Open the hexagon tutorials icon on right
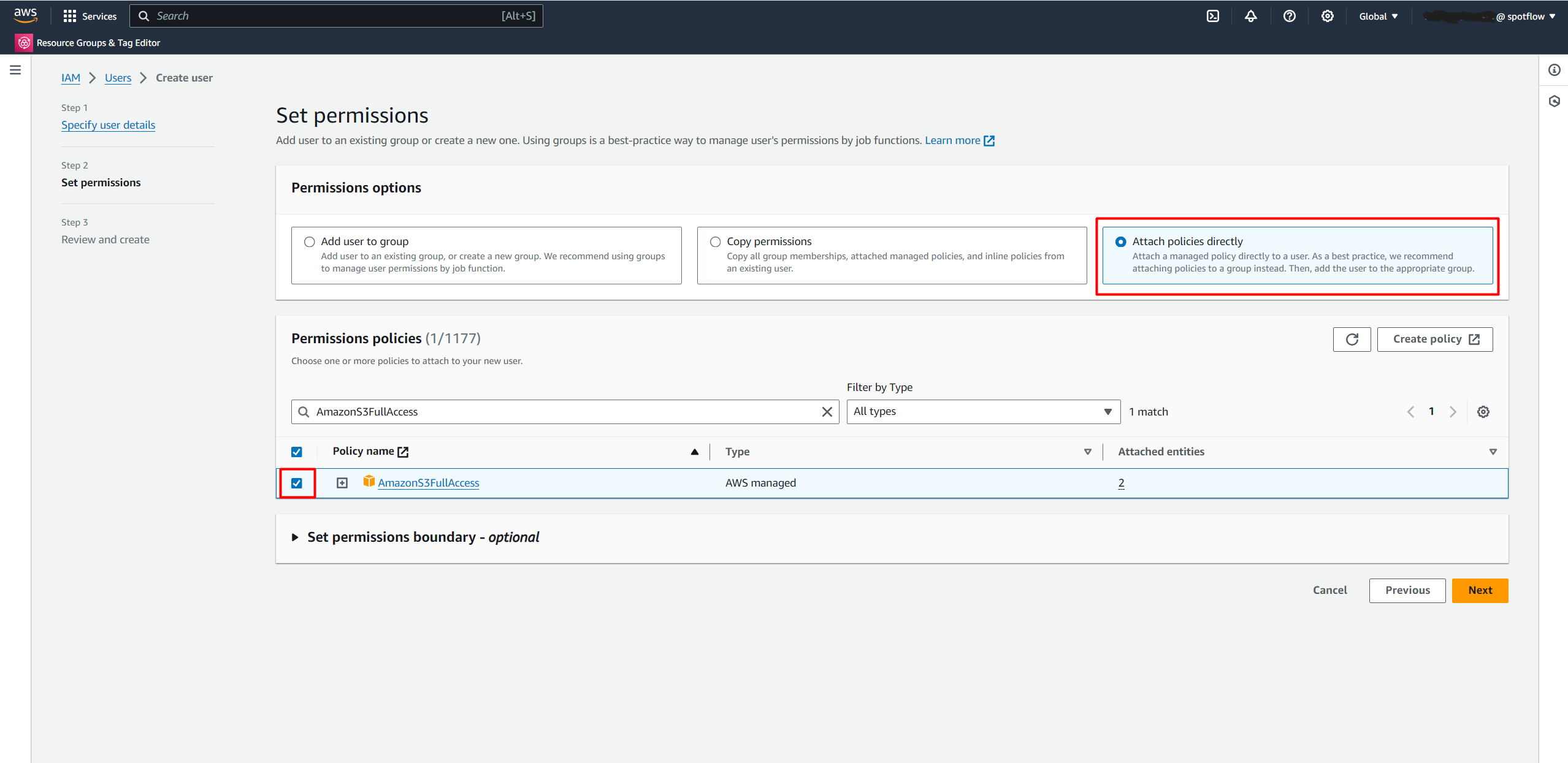Screen dimensions: 1568x763 click(1554, 101)
